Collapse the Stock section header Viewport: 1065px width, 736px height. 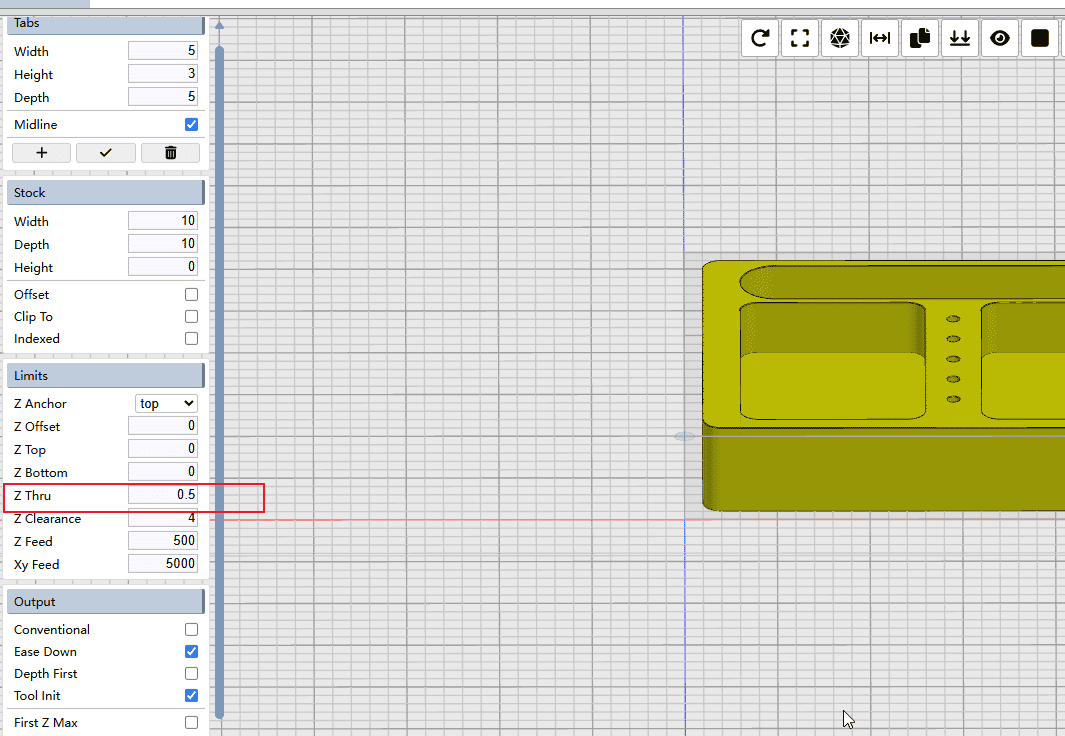pos(105,193)
